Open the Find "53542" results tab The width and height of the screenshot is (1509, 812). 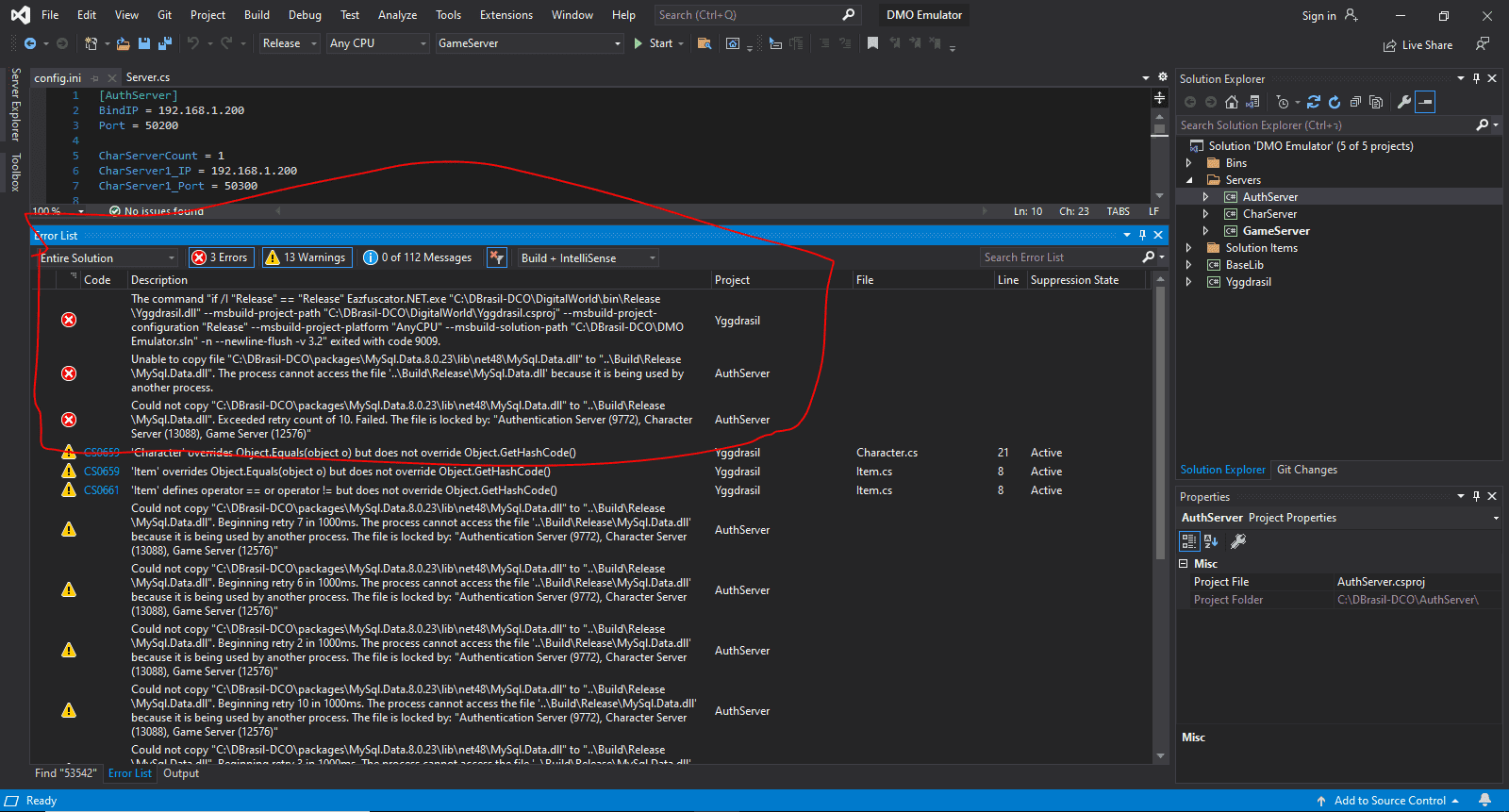point(66,773)
